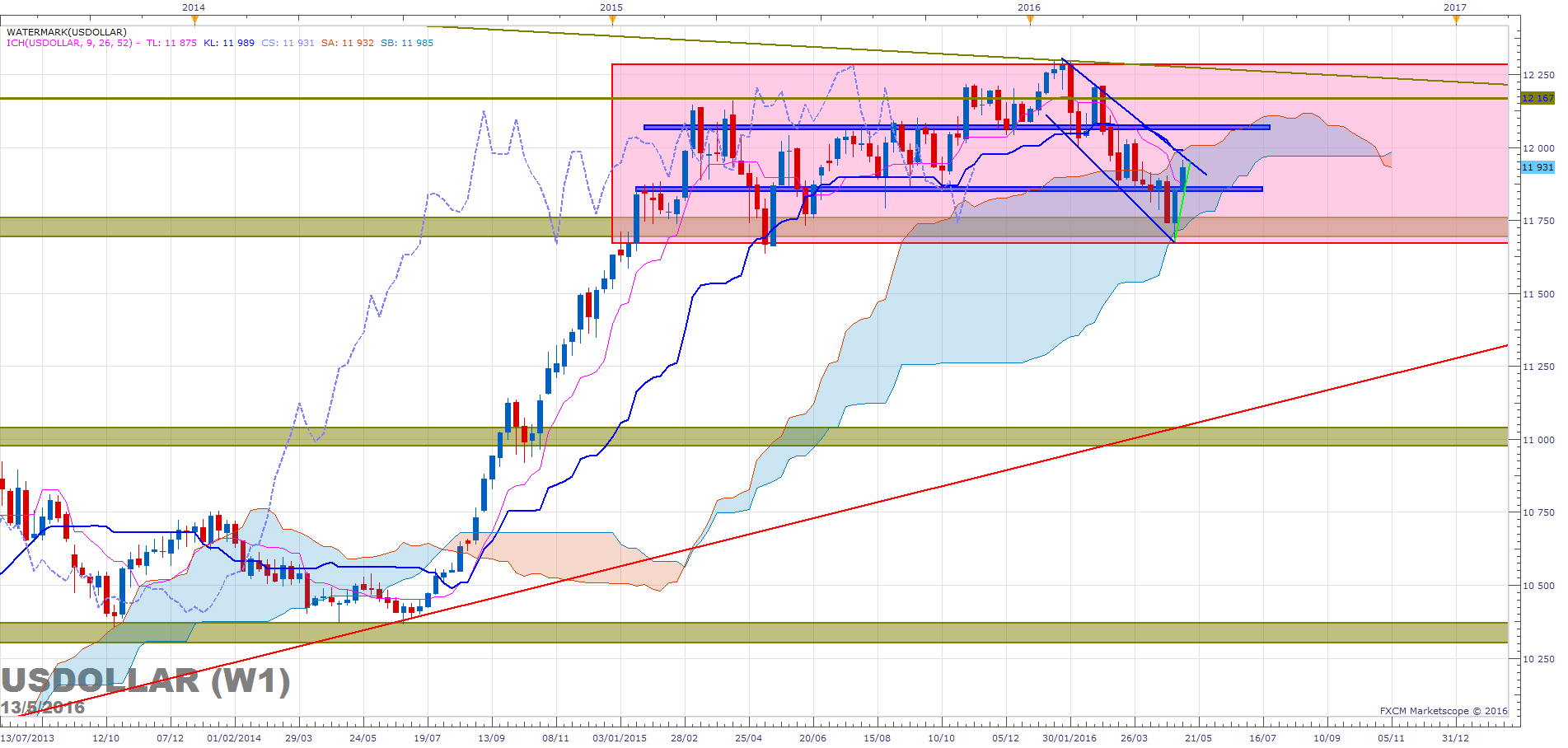Click the orange 2016 year marker triangle

click(1029, 20)
